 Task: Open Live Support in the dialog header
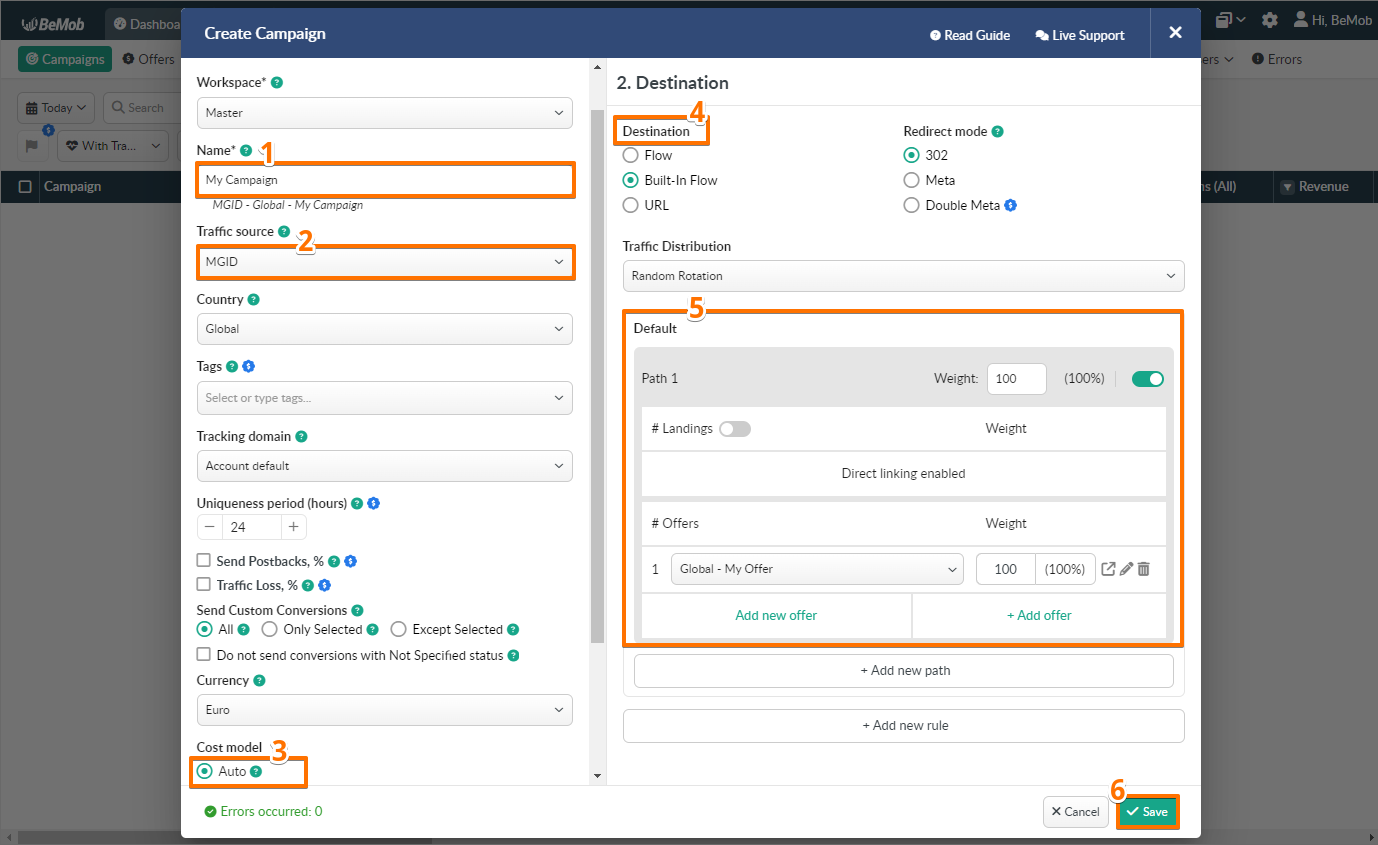1079,35
